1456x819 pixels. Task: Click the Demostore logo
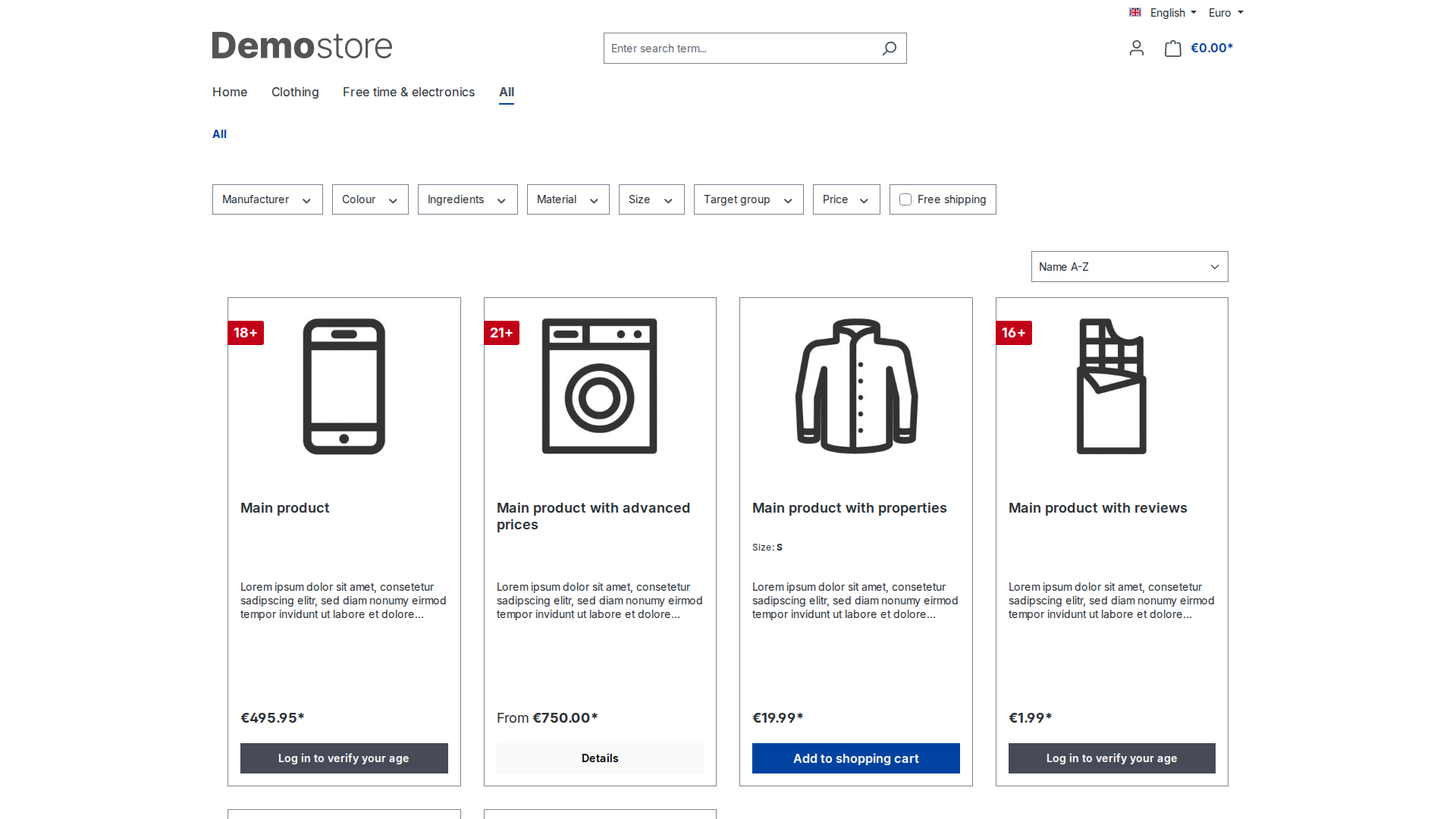pos(302,46)
